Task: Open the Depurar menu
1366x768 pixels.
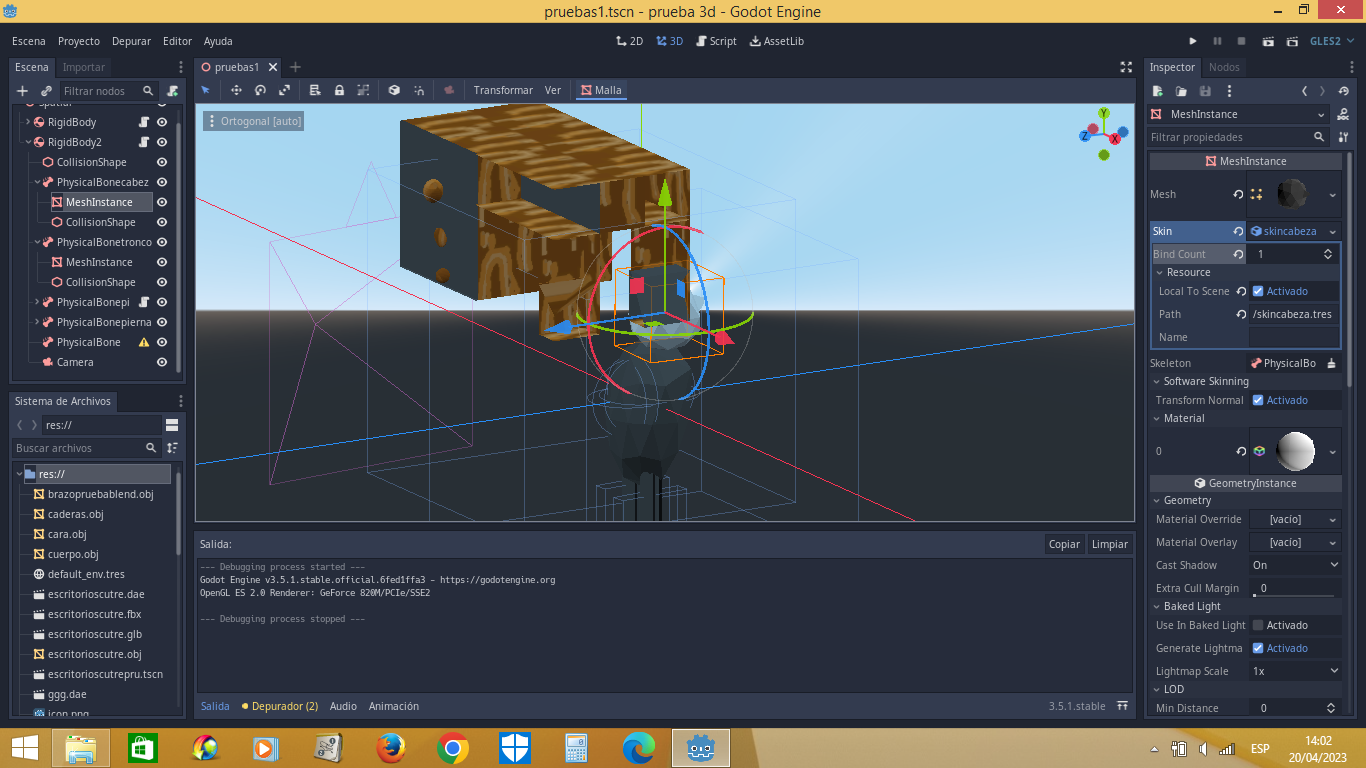Action: click(x=131, y=41)
